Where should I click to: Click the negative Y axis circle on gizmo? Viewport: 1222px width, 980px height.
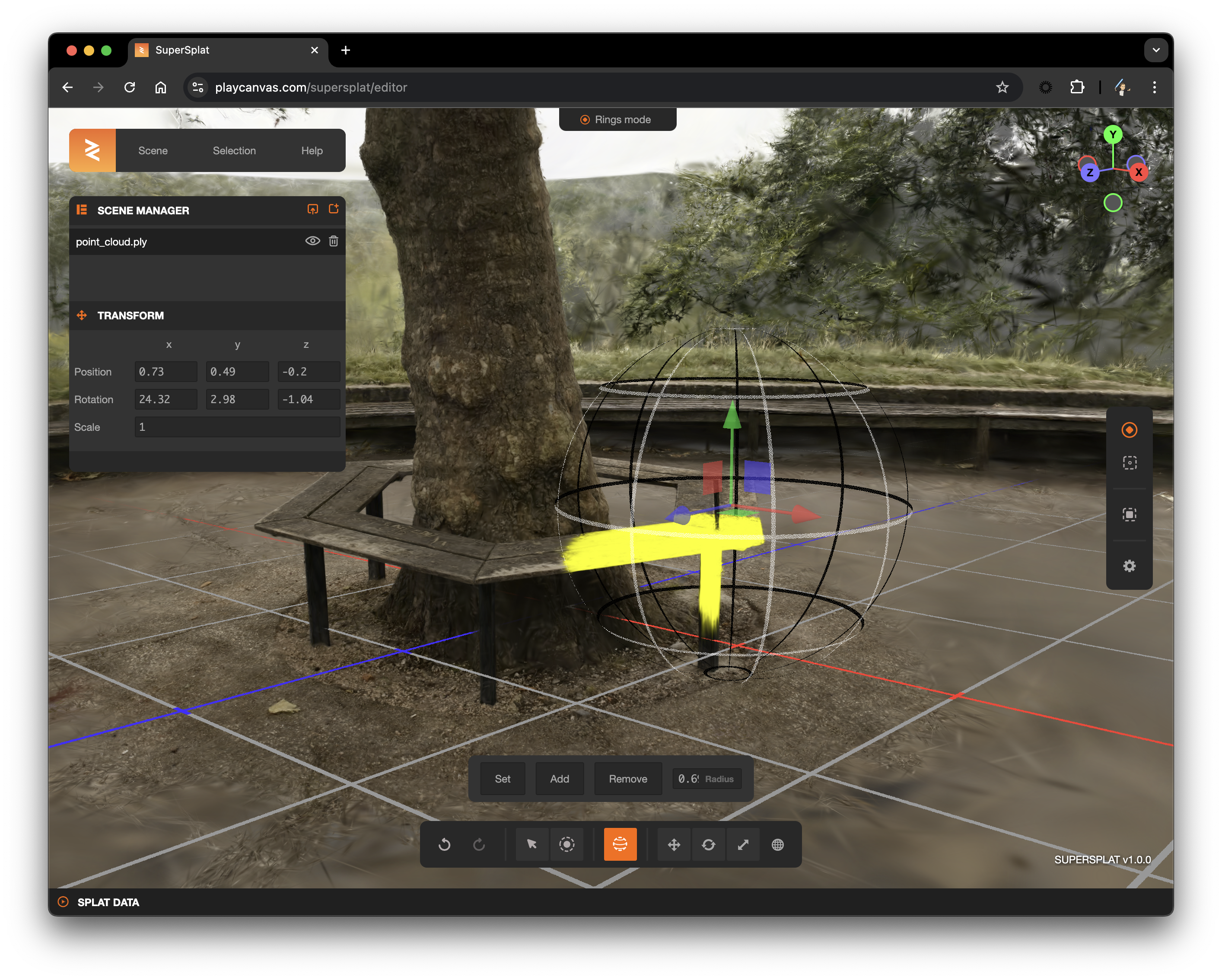(x=1113, y=202)
